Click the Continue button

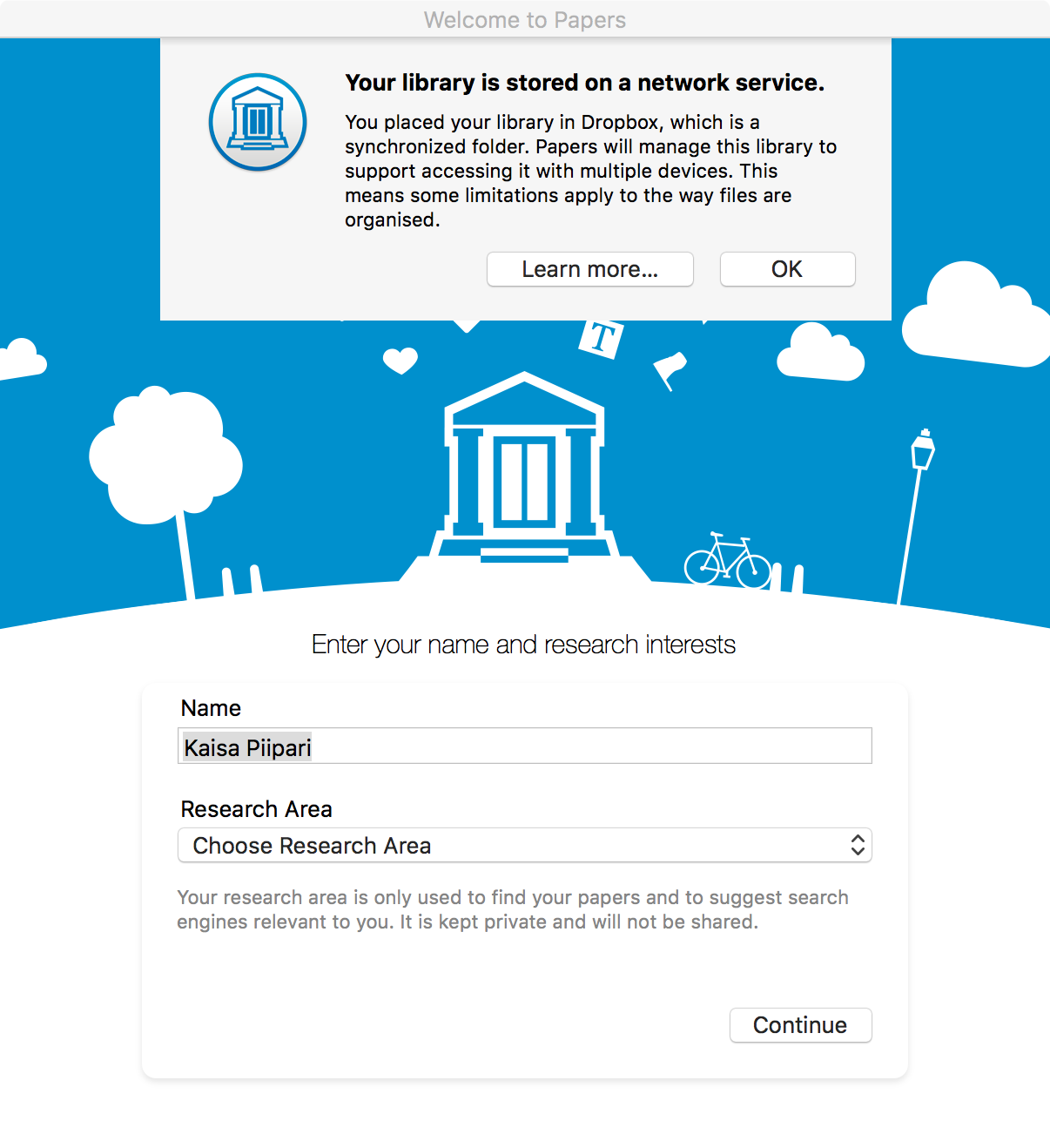tap(800, 1025)
